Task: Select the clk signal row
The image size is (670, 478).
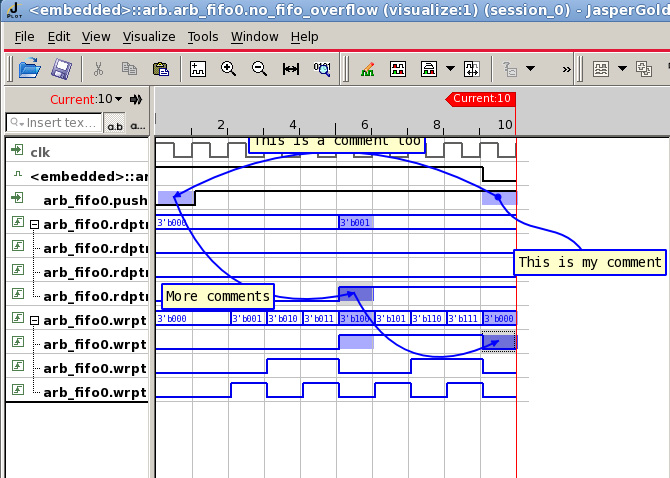Action: click(77, 150)
